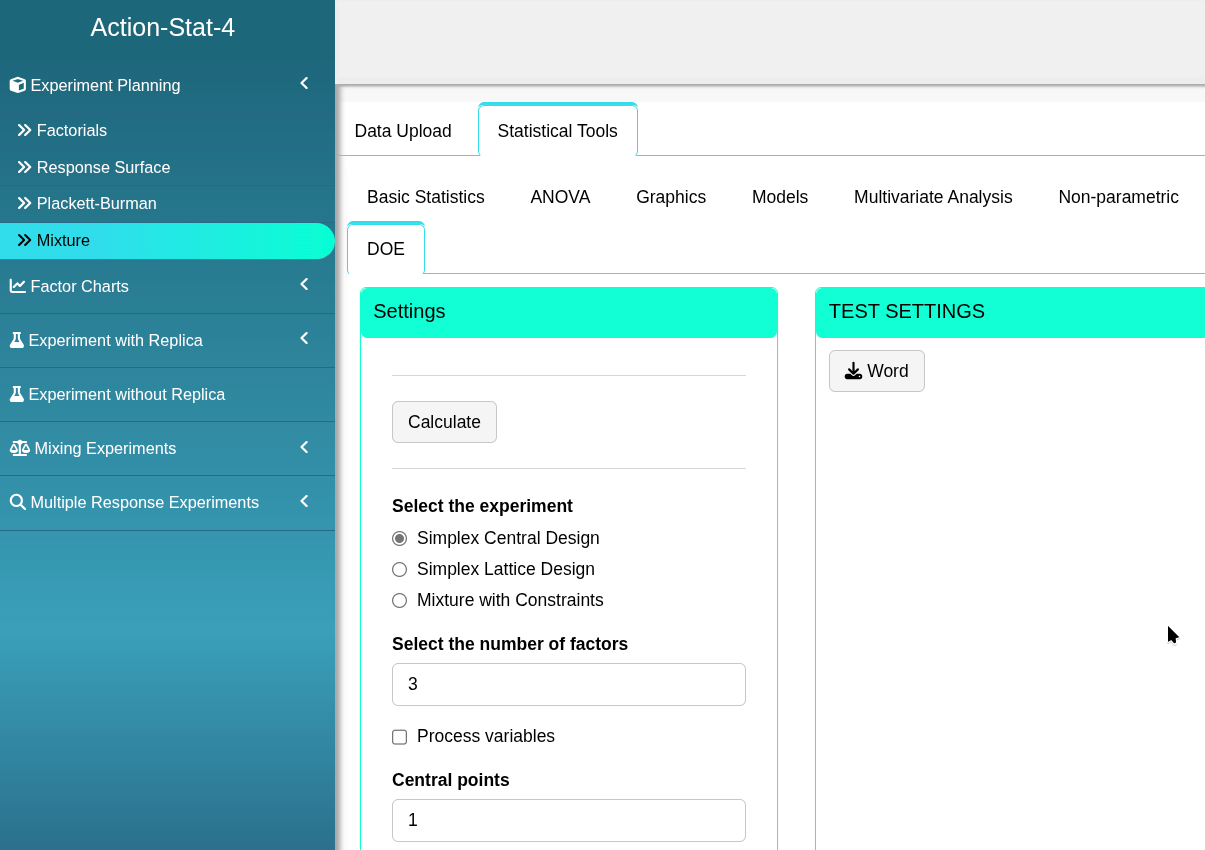Screen dimensions: 1205x850
Task: Expand the Factor Charts section chevron
Action: (x=304, y=285)
